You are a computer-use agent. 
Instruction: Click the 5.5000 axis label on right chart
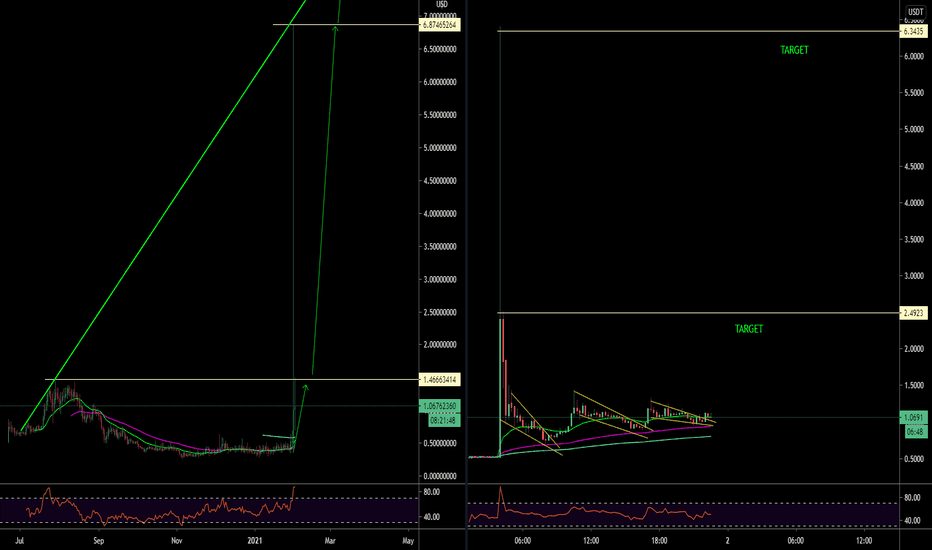tap(914, 93)
